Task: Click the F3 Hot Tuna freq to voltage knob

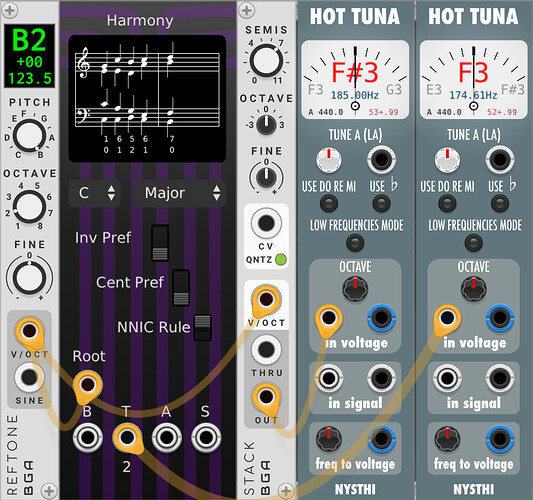Action: click(447, 439)
